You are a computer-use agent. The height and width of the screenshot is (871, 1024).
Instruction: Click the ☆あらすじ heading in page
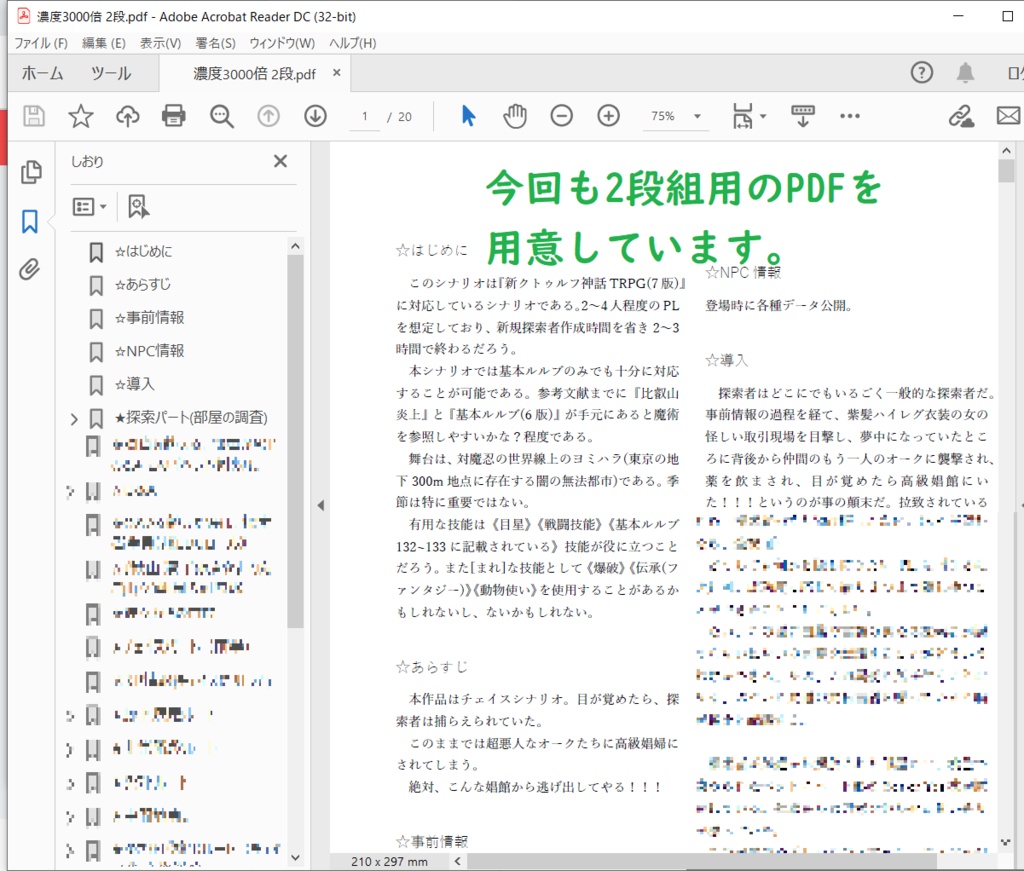[x=432, y=667]
